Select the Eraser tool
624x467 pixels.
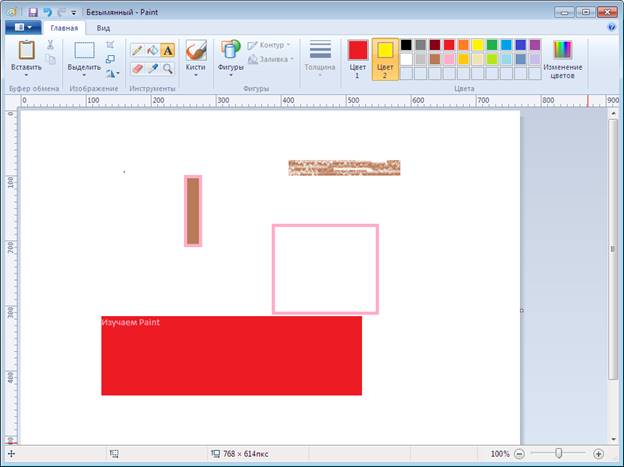pos(137,68)
